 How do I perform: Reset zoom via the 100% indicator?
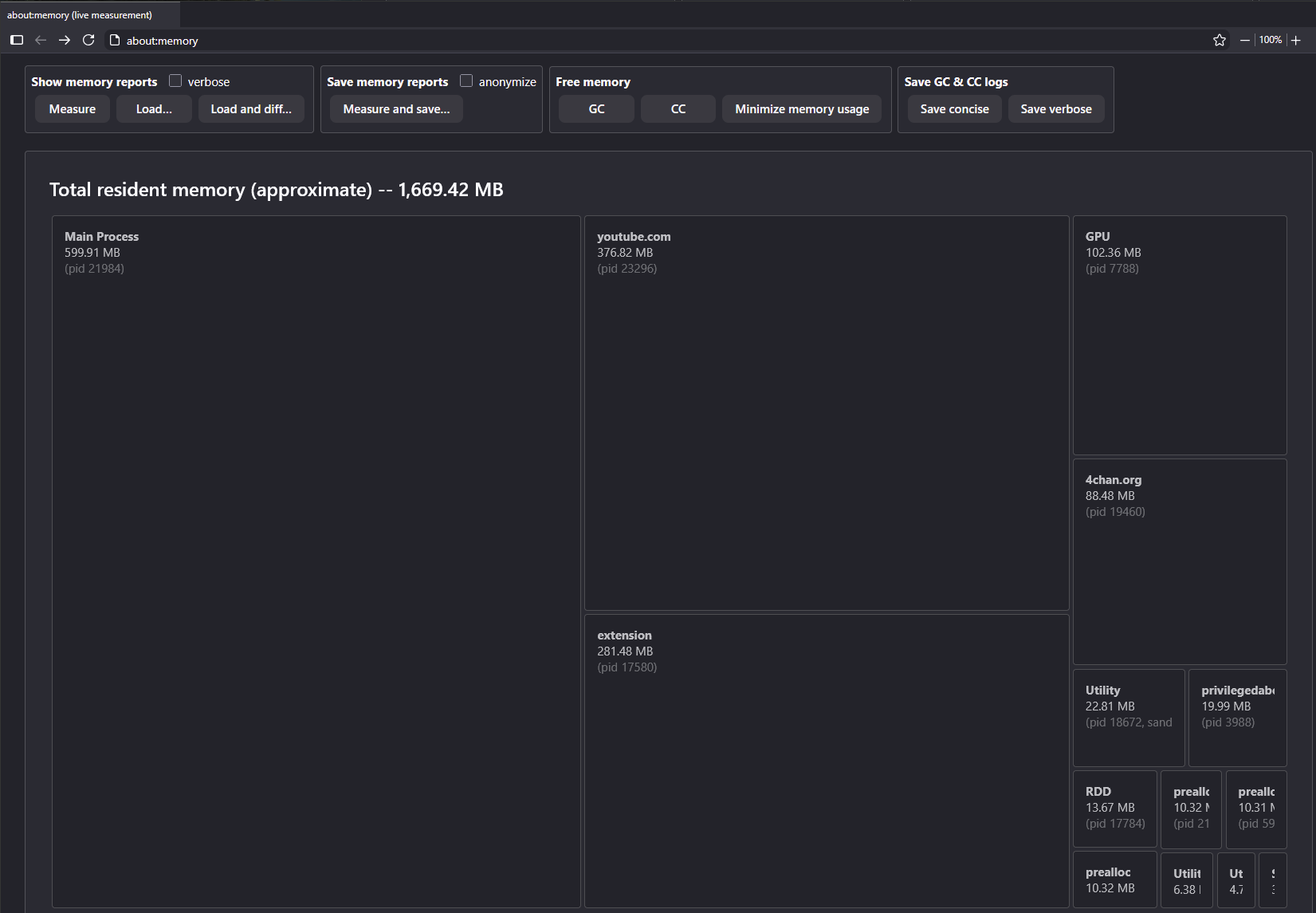(x=1271, y=40)
